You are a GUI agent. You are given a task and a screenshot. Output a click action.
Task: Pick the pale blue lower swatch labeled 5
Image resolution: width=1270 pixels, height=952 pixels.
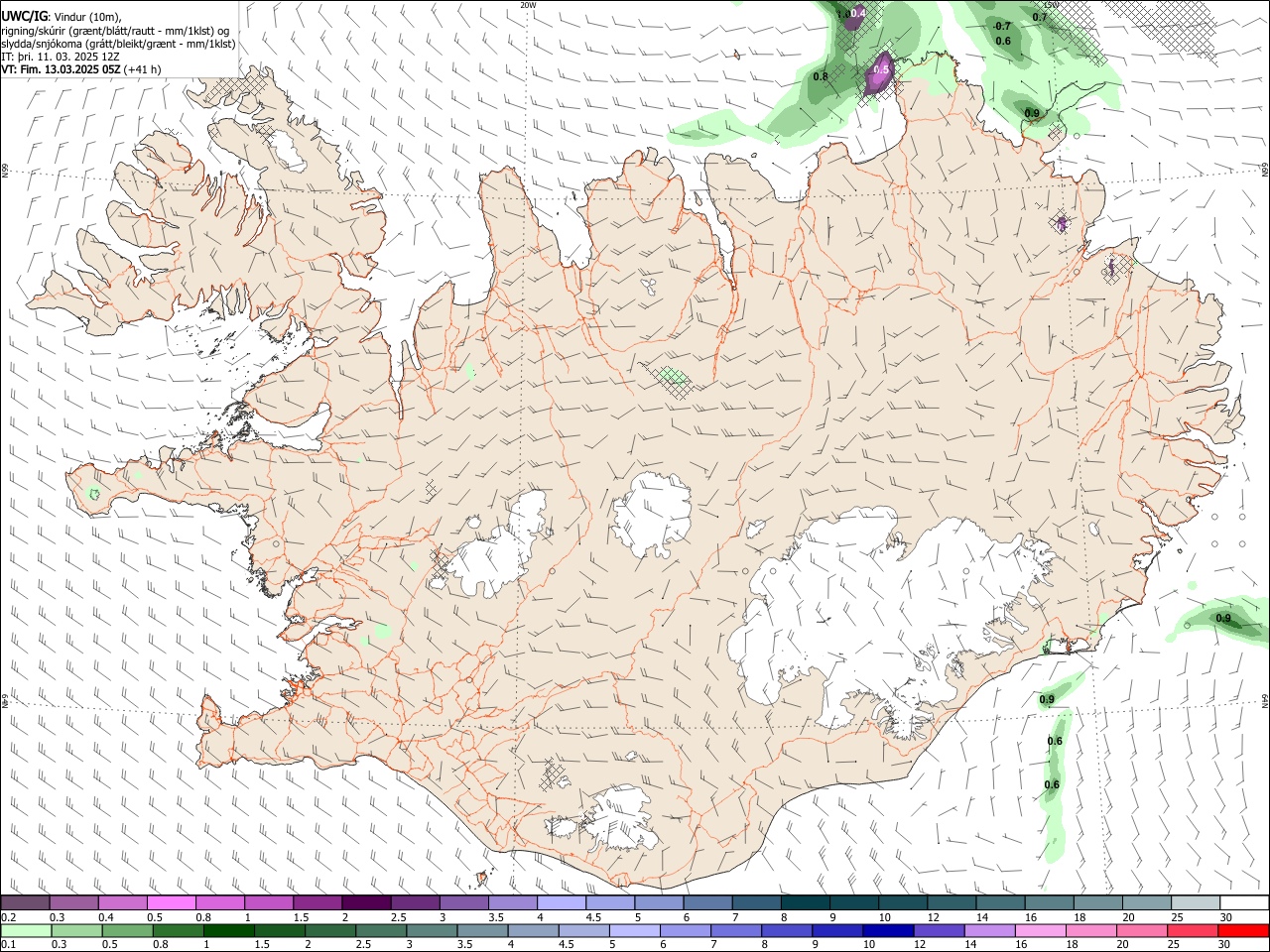(634, 931)
